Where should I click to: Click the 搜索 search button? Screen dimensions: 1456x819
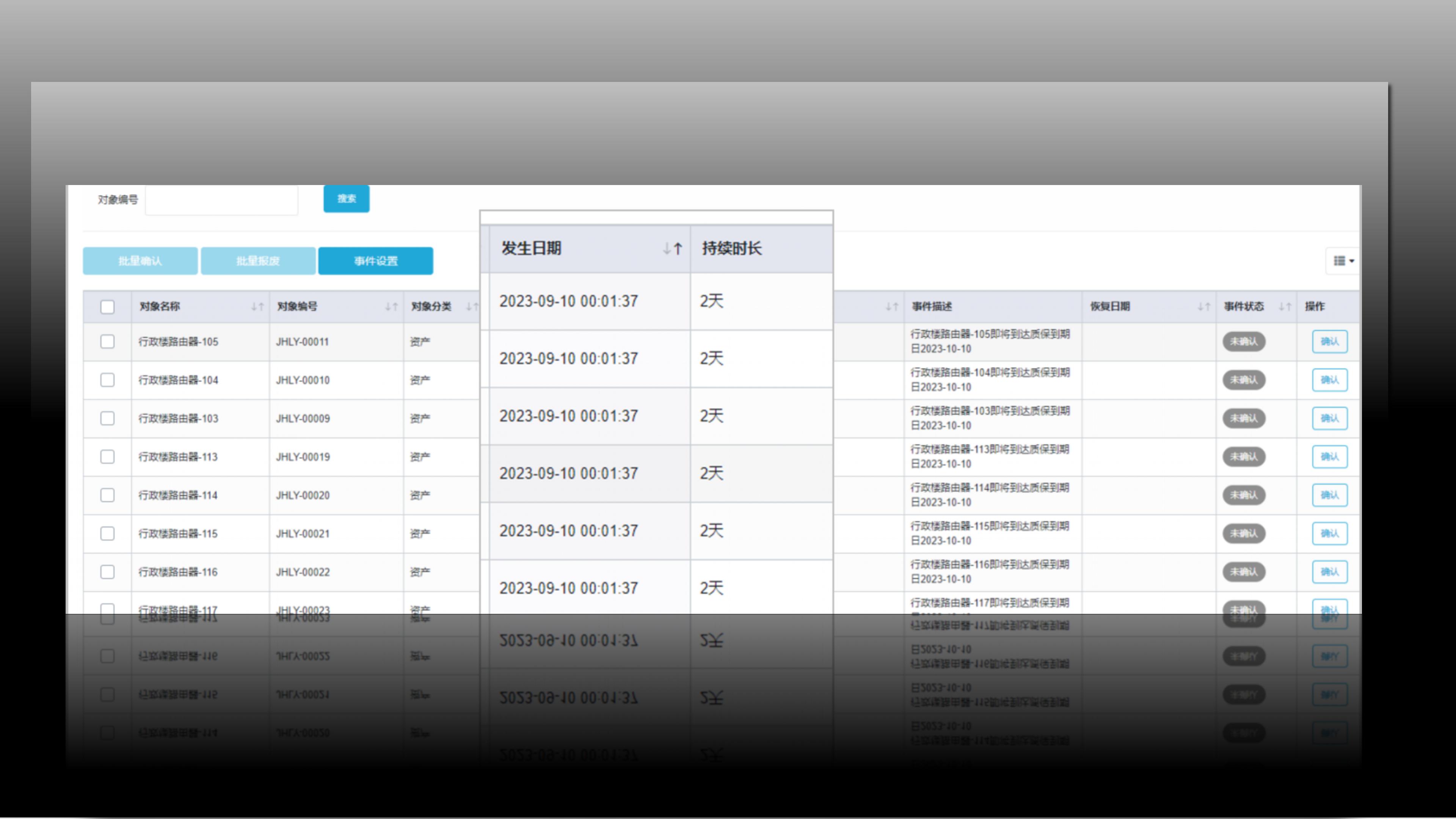click(x=347, y=198)
